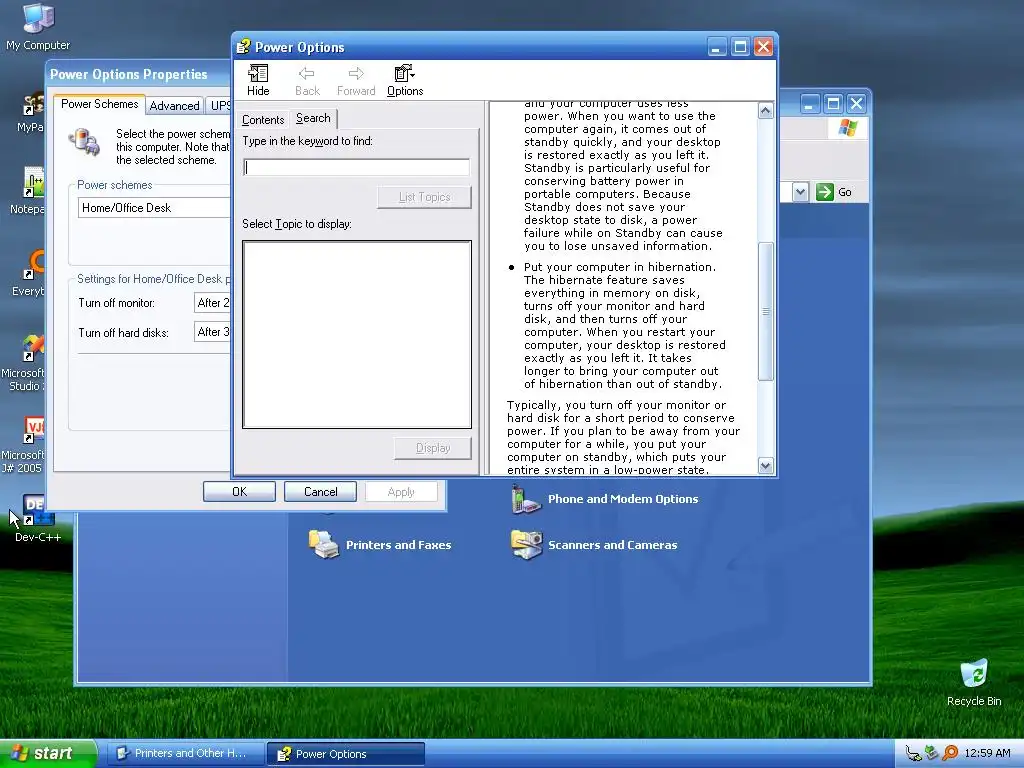This screenshot has height=768, width=1024.
Task: Open My Computer desktop icon
Action: point(38,18)
